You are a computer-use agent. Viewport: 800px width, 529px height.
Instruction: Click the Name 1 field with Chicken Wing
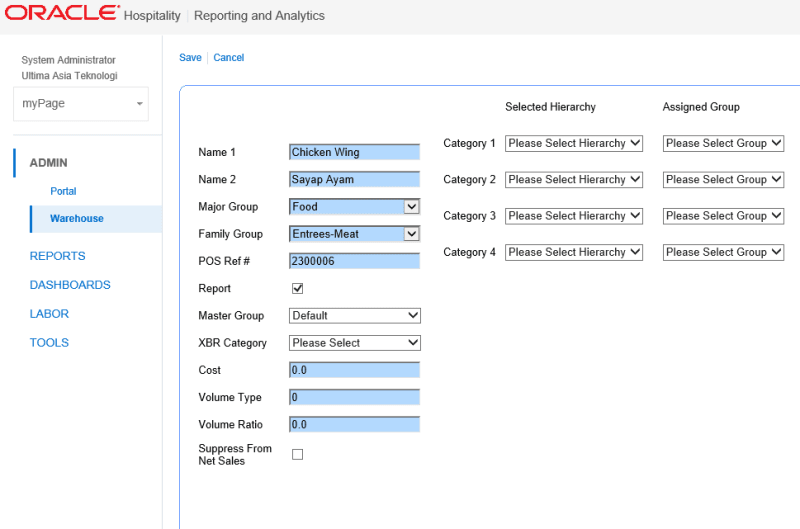[x=355, y=152]
